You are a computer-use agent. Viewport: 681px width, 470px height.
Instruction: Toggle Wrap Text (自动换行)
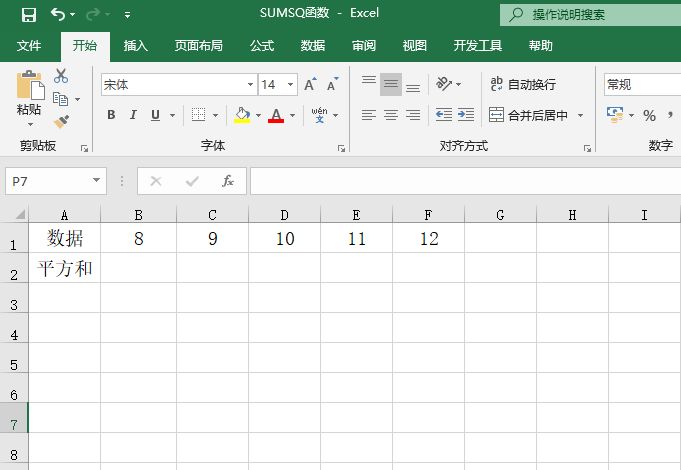pos(522,85)
